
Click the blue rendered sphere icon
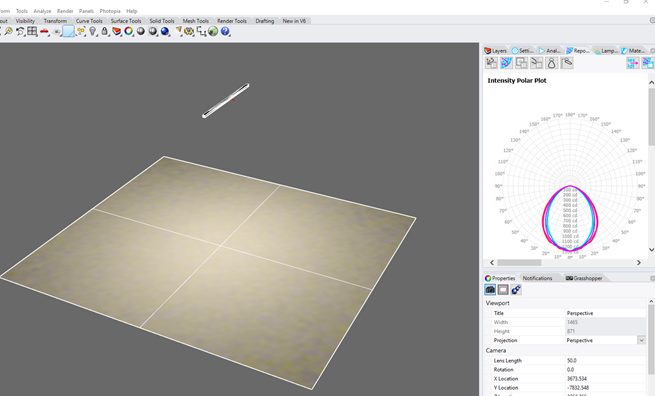coord(165,31)
